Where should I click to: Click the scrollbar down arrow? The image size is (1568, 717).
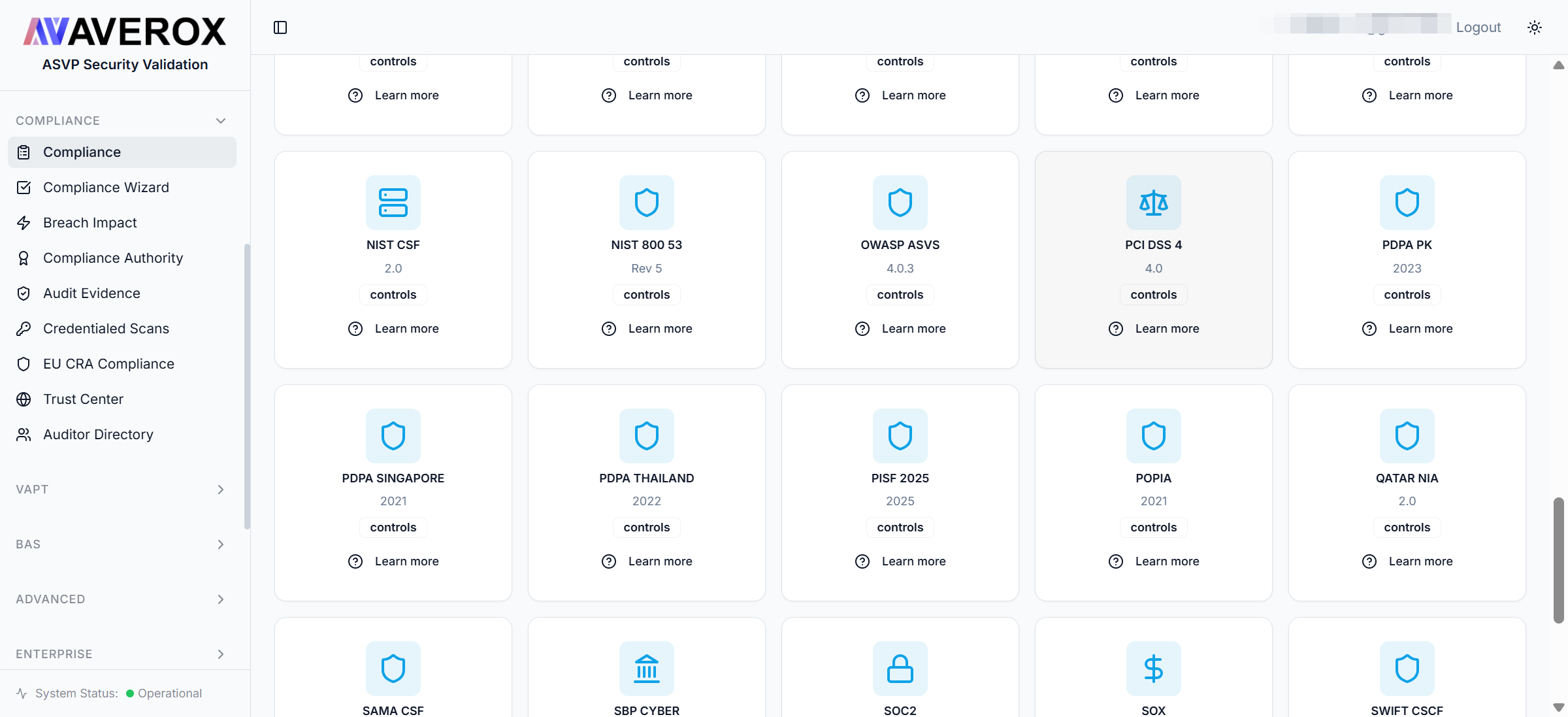[1559, 708]
